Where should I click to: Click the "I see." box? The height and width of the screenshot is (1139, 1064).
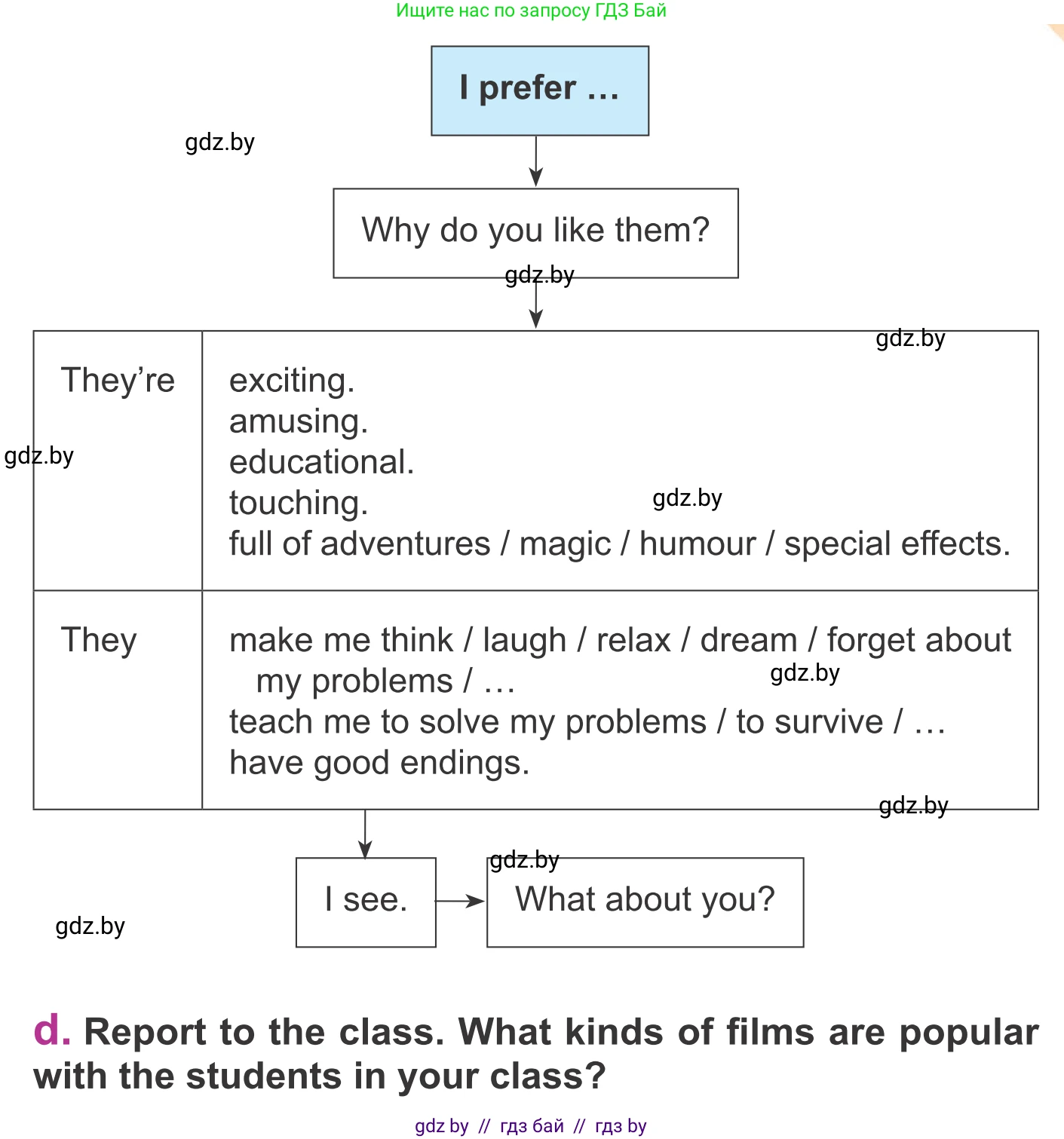click(366, 902)
